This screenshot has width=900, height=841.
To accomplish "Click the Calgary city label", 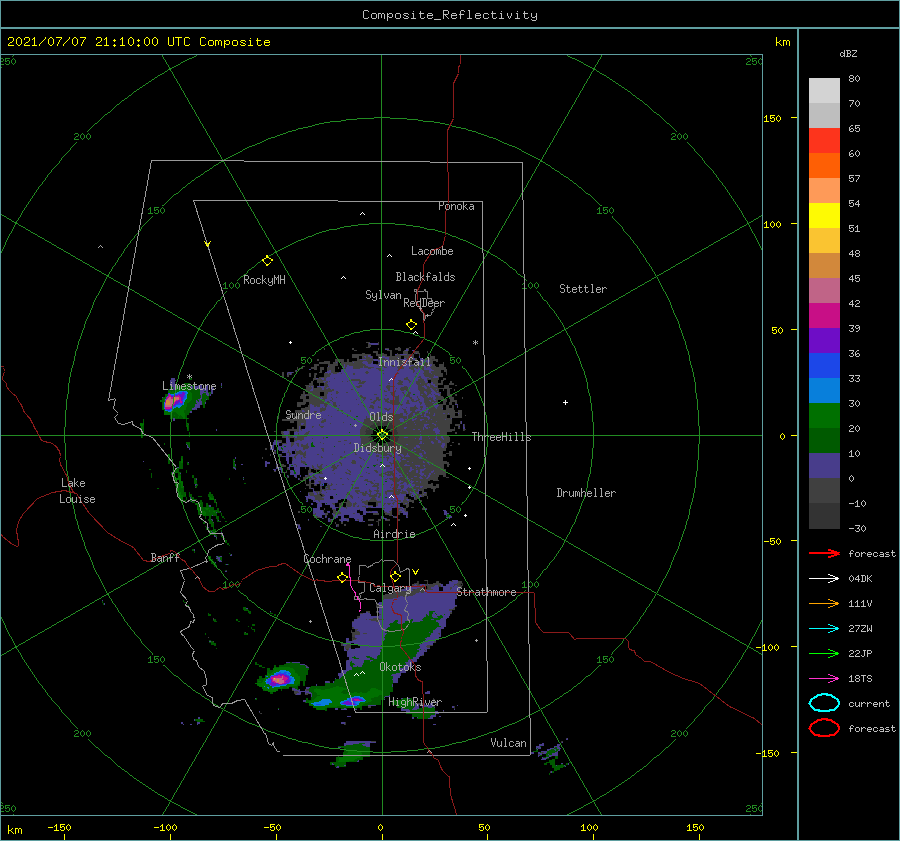I will coord(390,588).
